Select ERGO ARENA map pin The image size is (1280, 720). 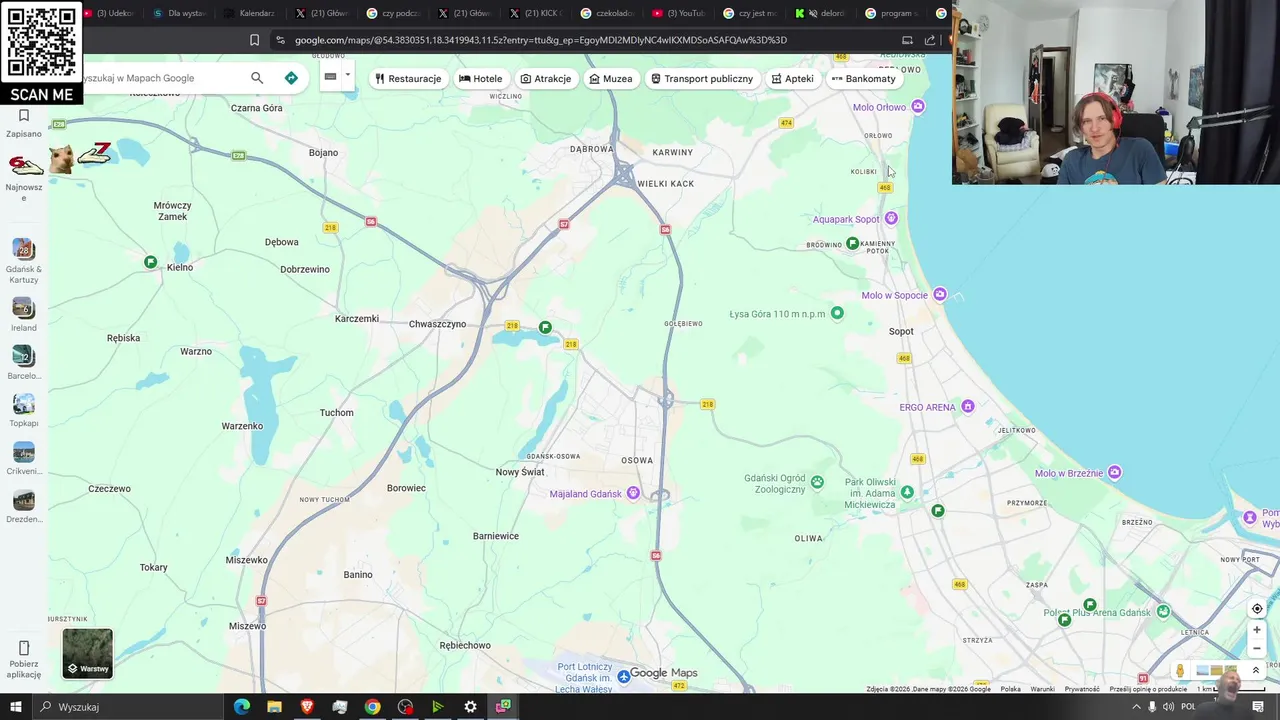[967, 406]
